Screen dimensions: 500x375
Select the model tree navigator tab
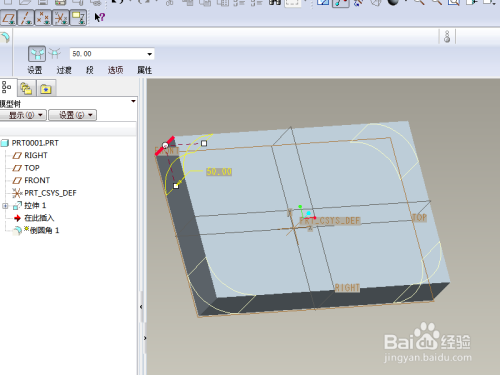7,88
